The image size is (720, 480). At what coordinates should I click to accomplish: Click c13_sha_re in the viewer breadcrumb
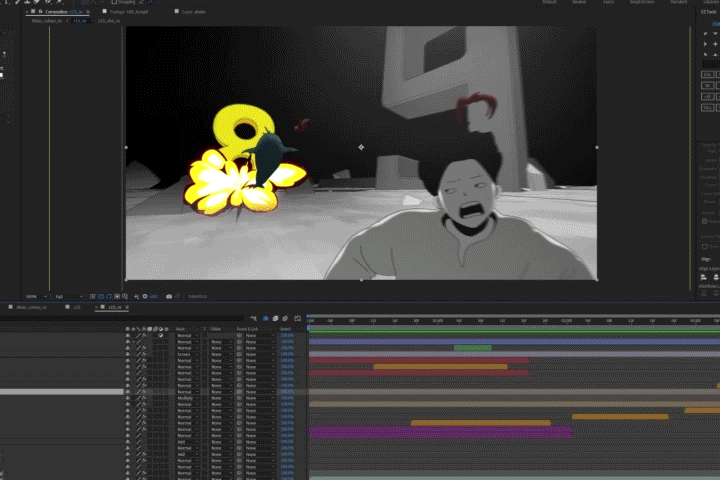click(109, 21)
